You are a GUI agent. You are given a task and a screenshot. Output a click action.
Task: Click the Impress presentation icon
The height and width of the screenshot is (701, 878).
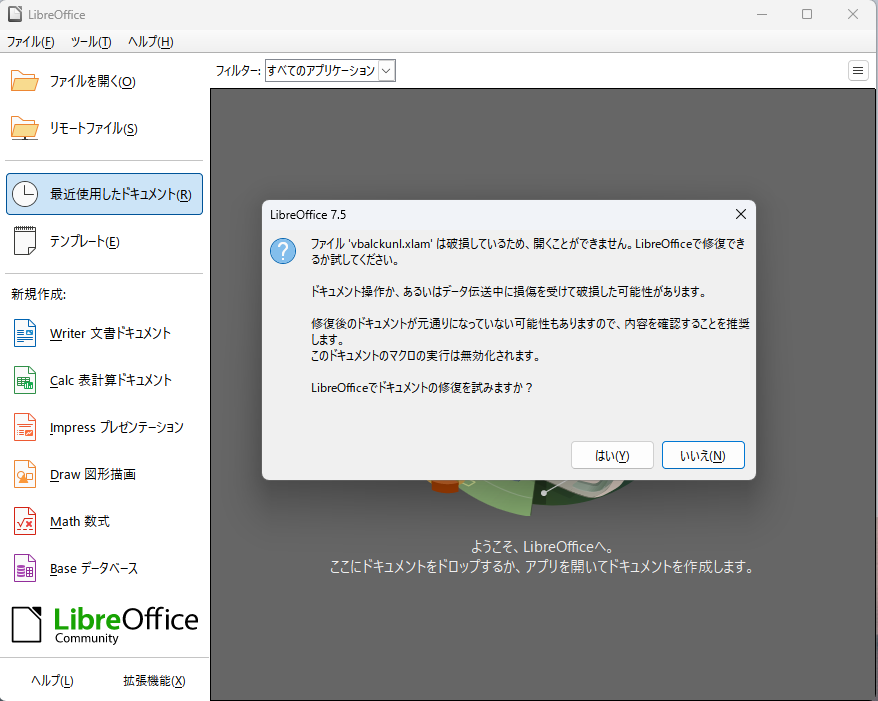click(25, 427)
